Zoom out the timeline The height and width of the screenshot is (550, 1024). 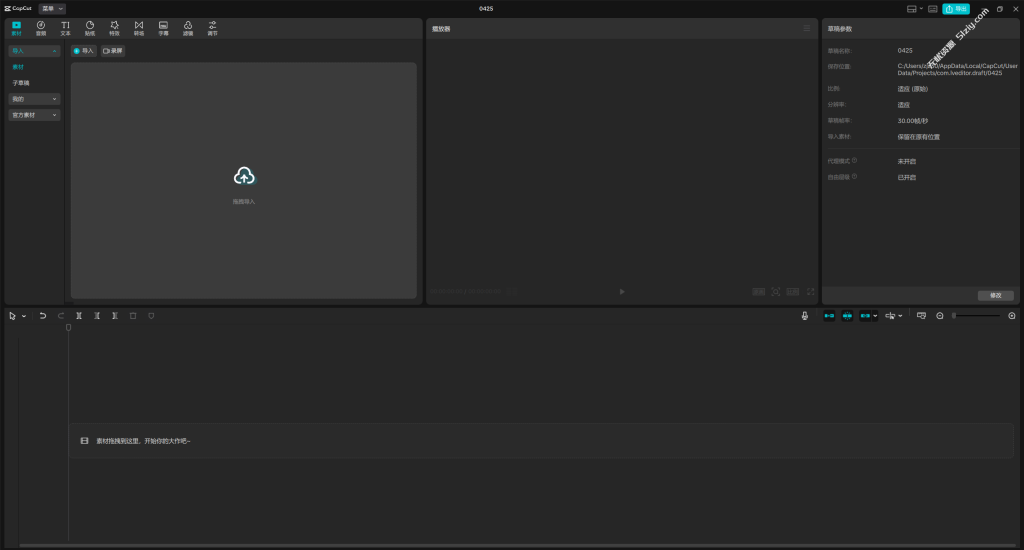pyautogui.click(x=940, y=316)
